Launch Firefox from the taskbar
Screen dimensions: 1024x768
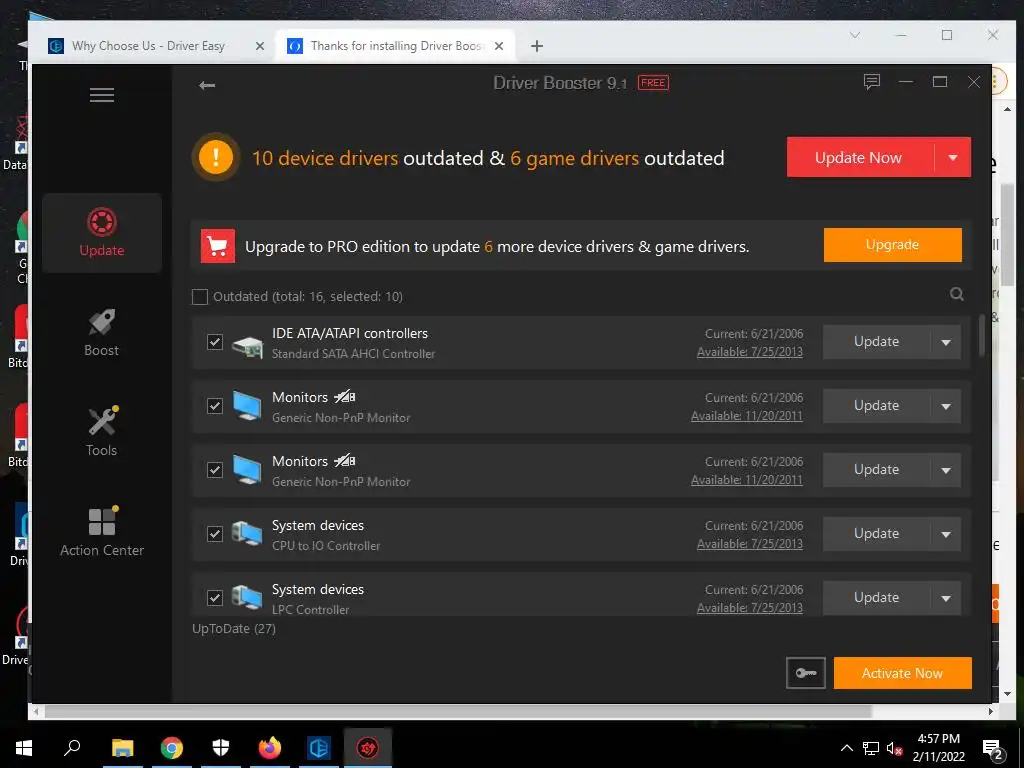click(x=270, y=748)
